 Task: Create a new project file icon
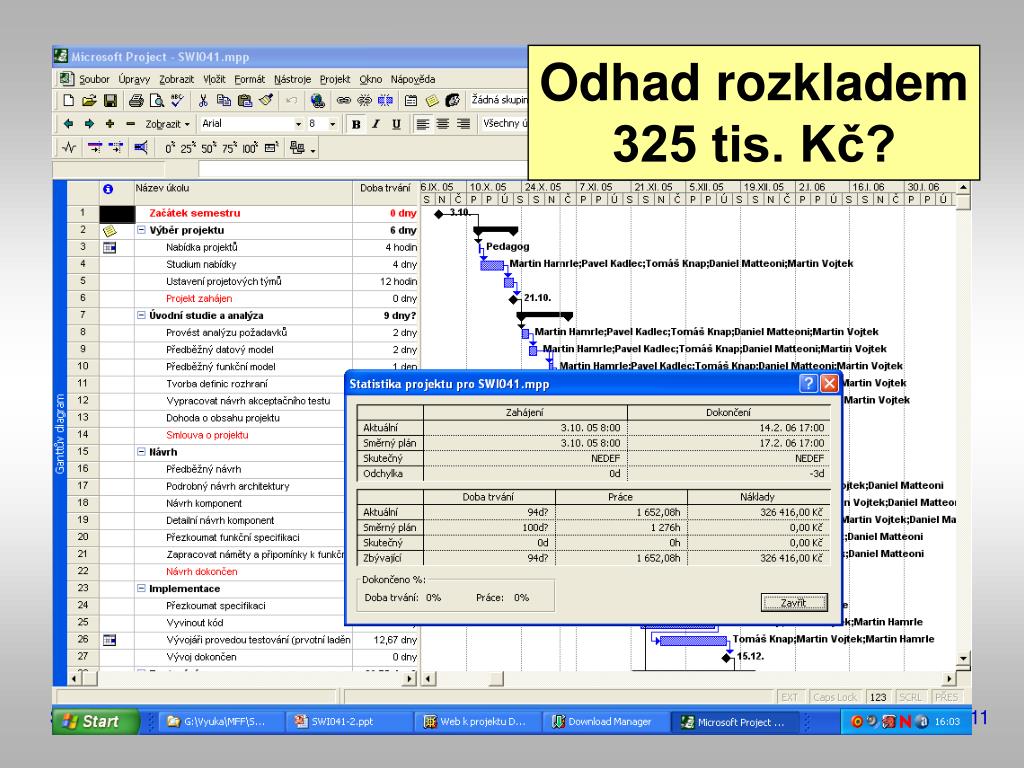point(68,101)
